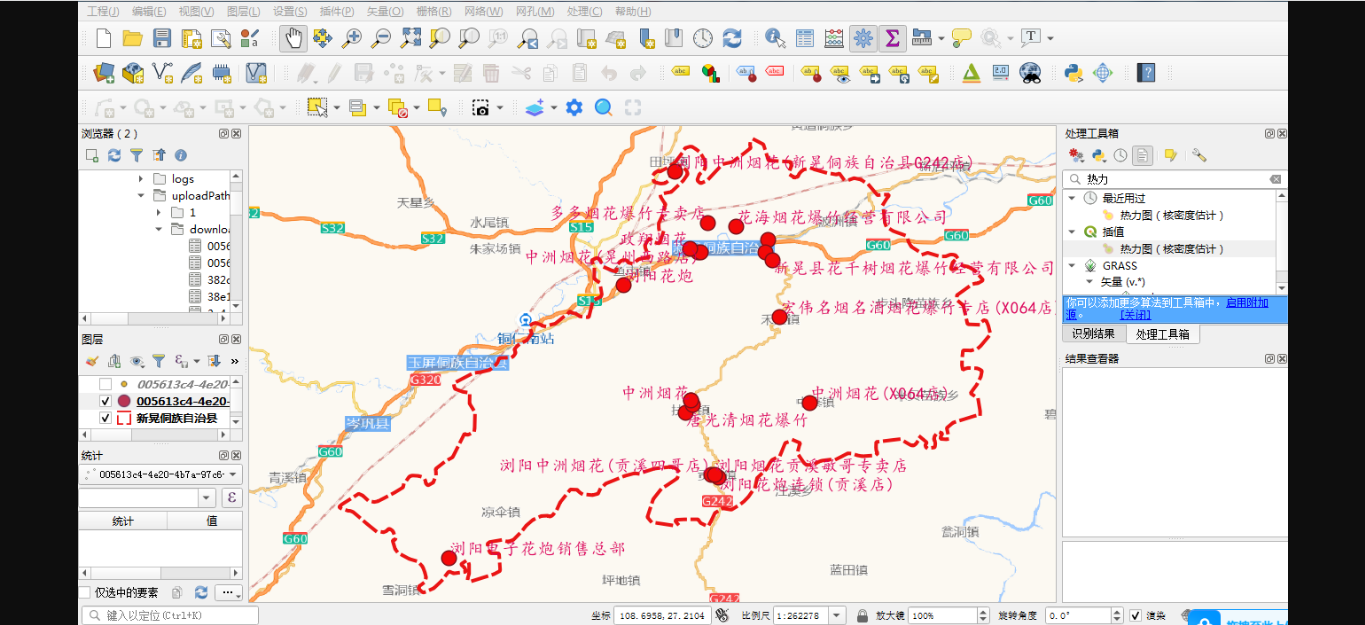Open the help book icon

1147,73
